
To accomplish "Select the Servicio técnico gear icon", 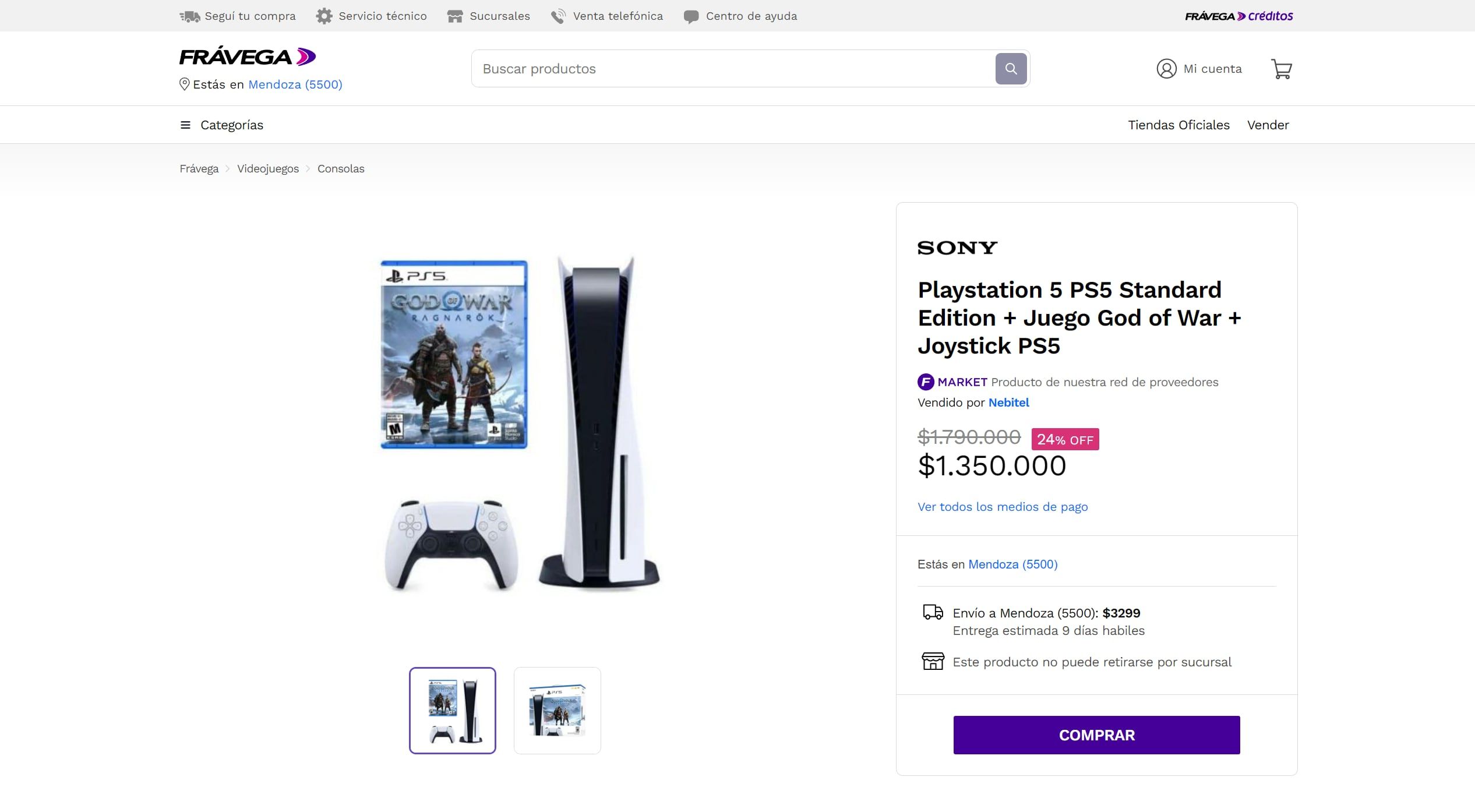I will pyautogui.click(x=324, y=16).
